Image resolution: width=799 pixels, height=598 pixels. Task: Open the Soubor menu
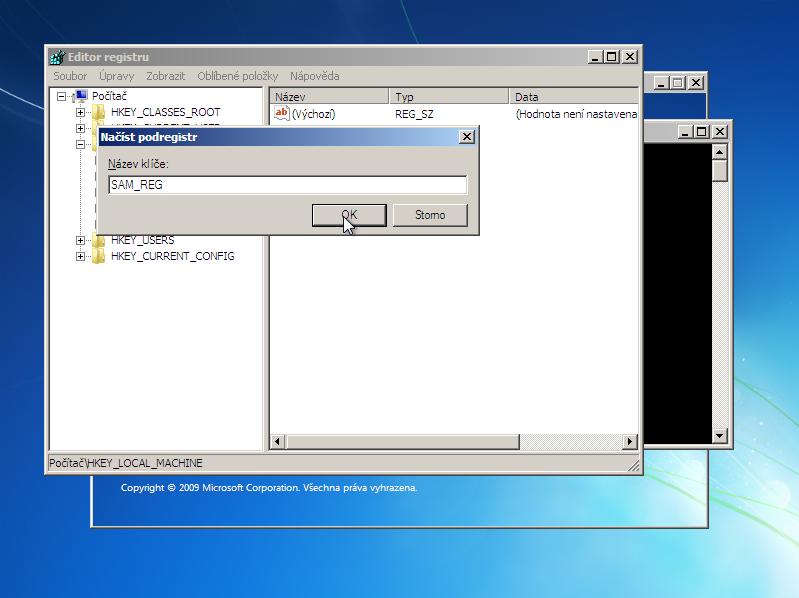(70, 76)
